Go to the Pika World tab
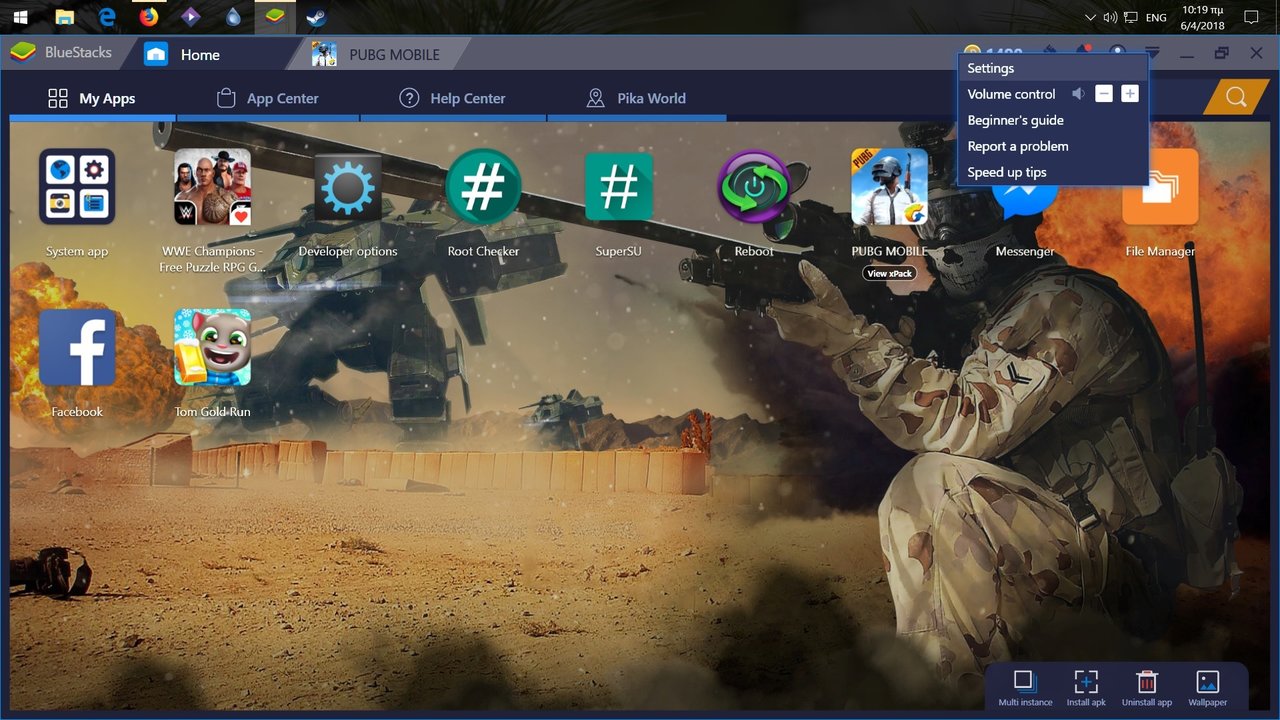Screen dimensions: 1280x720 tap(637, 98)
